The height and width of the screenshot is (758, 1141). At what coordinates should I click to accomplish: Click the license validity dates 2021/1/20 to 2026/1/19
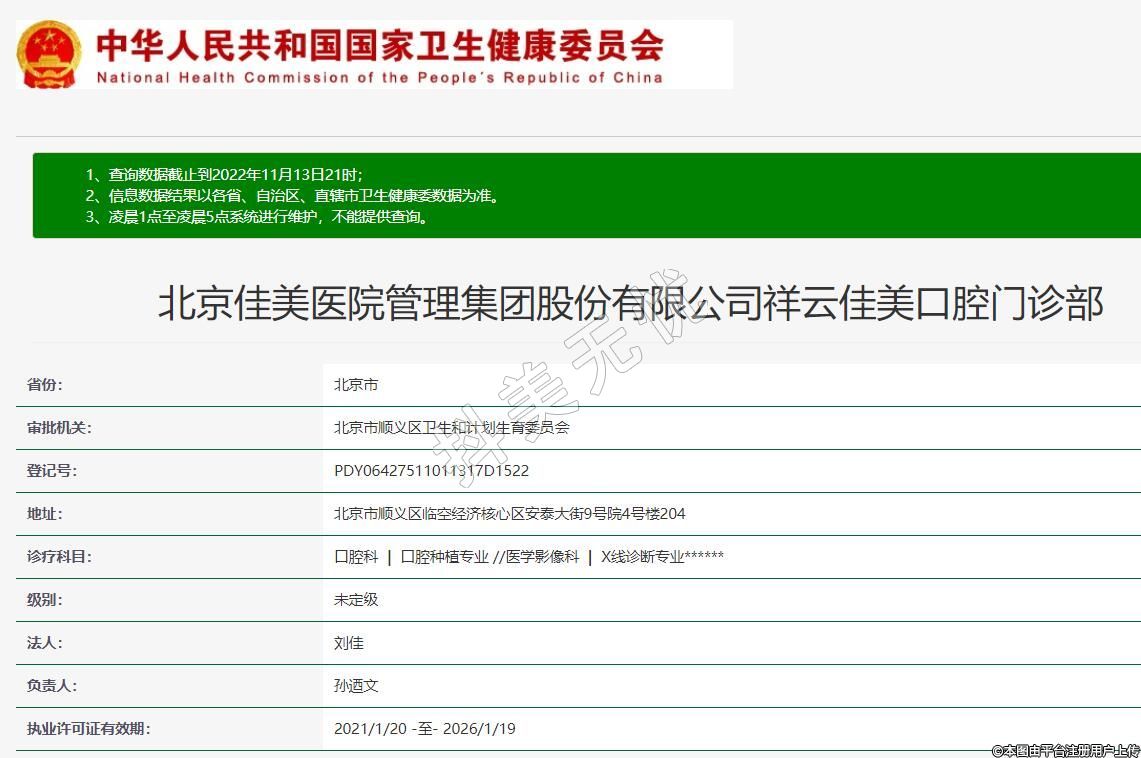point(424,729)
